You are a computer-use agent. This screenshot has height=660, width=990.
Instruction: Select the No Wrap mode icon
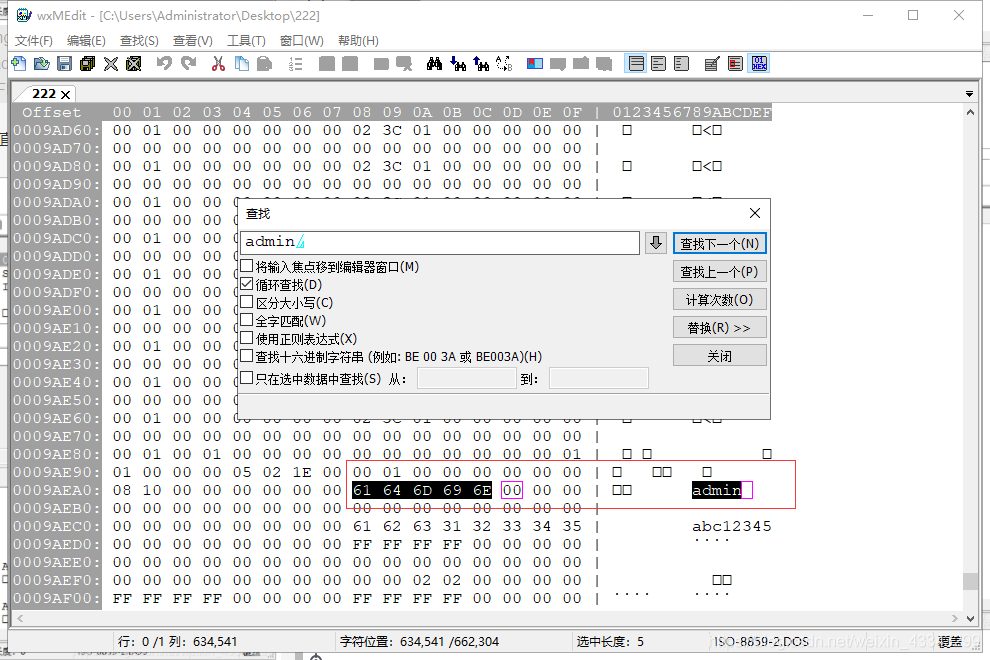click(x=636, y=64)
